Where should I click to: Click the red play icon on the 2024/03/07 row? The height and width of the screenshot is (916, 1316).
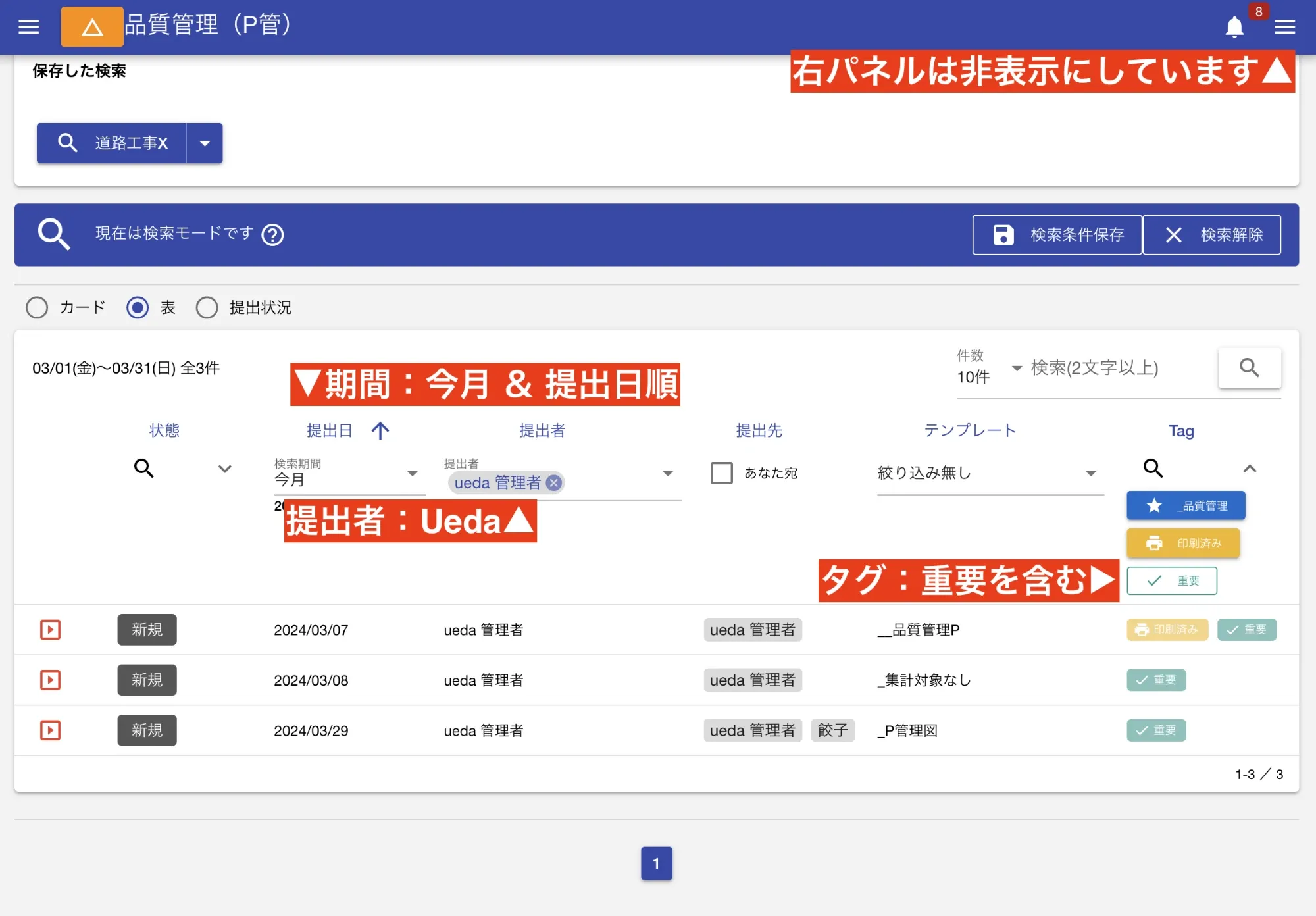coord(50,630)
